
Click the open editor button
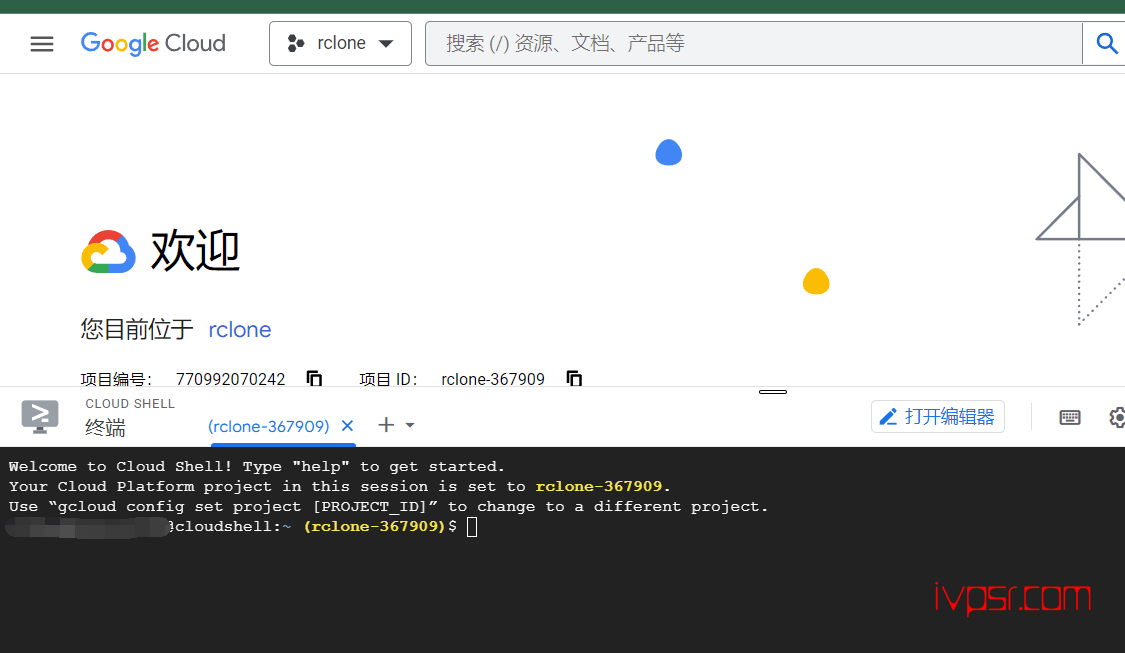coord(938,416)
